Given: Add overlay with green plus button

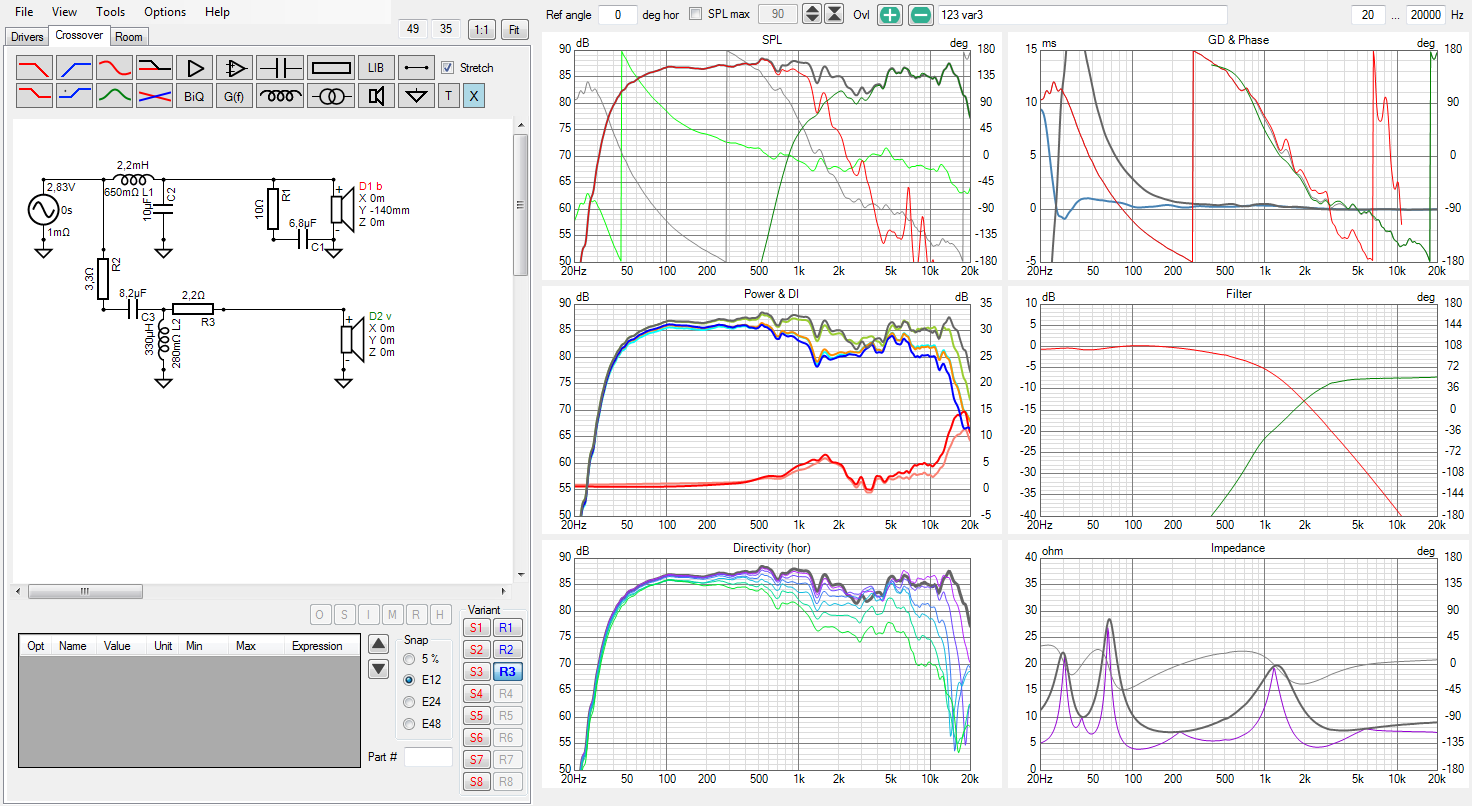Looking at the screenshot, I should click(891, 14).
